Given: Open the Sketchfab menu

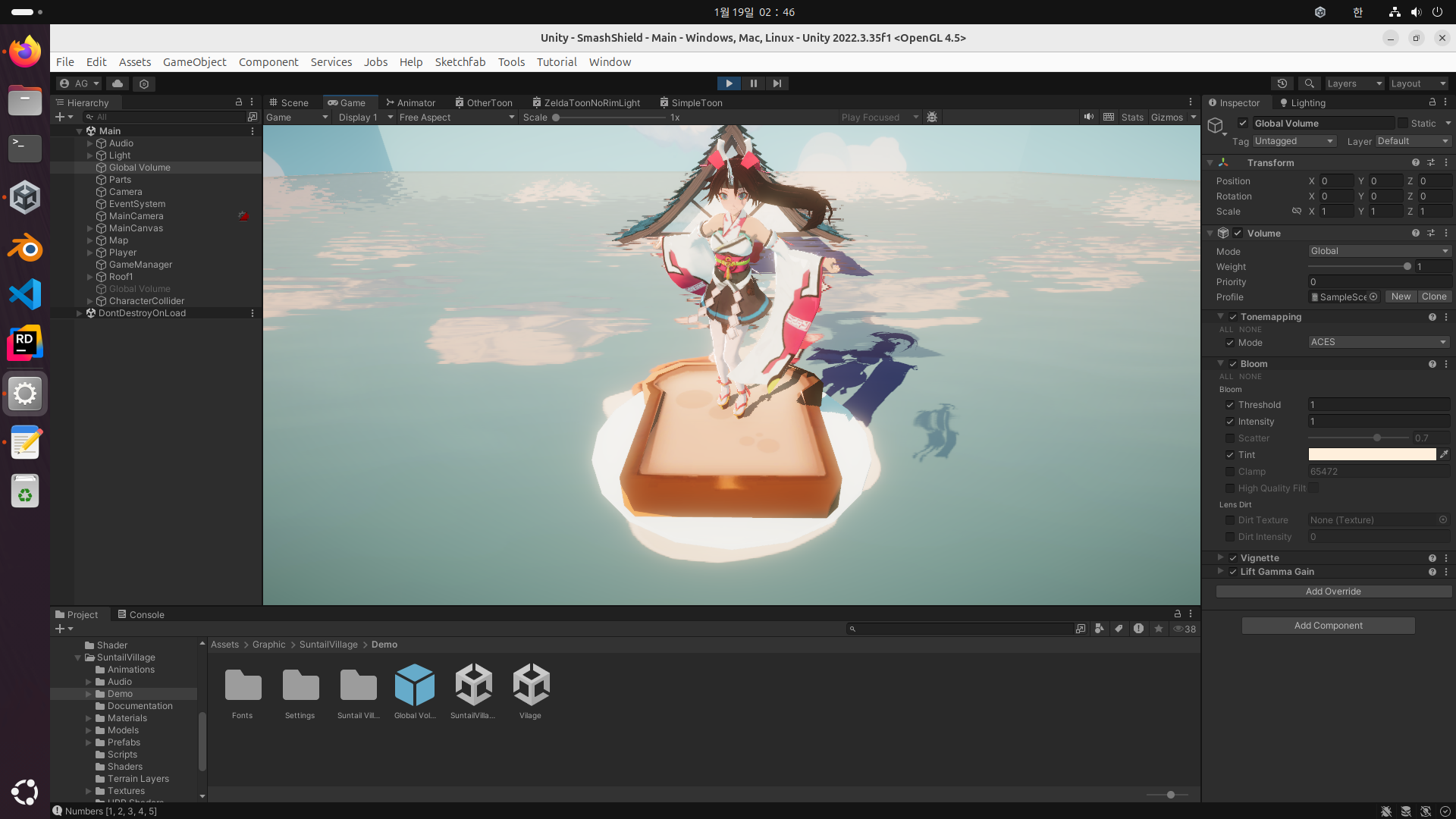Looking at the screenshot, I should tap(460, 62).
